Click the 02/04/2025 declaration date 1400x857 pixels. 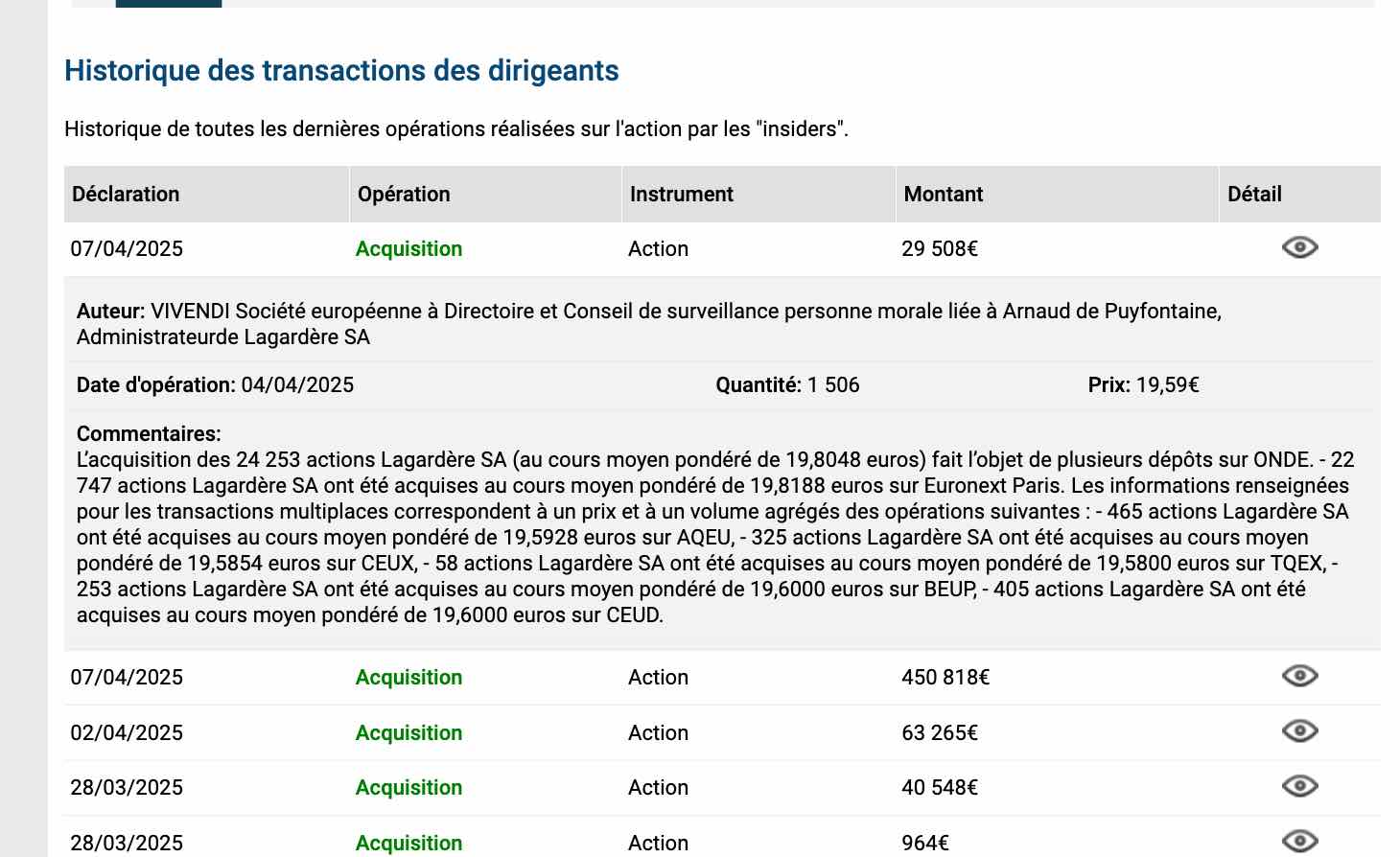click(127, 732)
